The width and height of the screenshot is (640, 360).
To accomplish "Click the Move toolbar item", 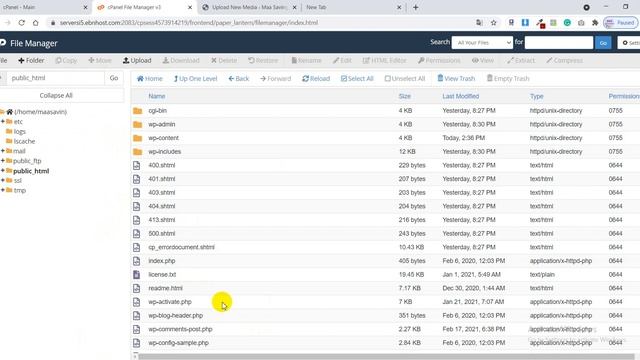I will (x=100, y=60).
